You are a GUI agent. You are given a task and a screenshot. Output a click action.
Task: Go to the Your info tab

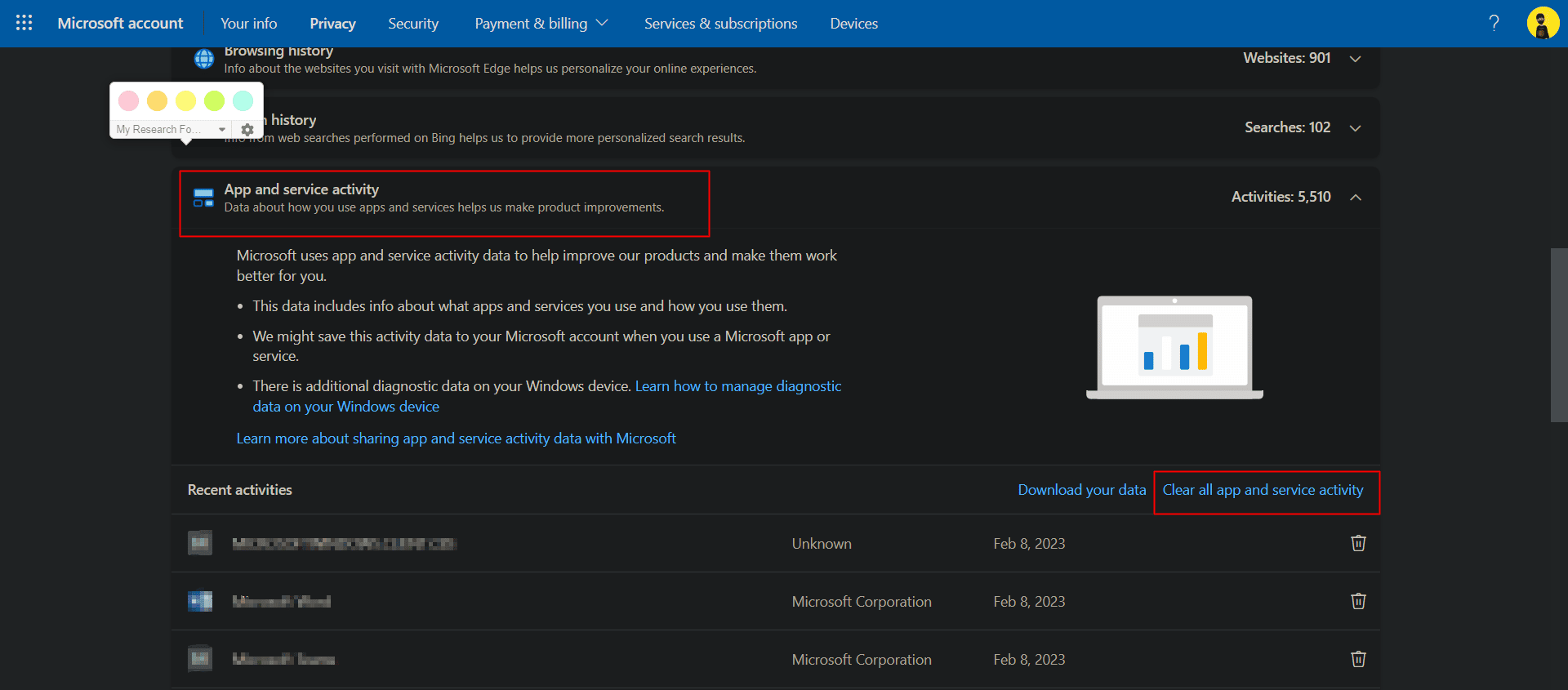tap(248, 24)
